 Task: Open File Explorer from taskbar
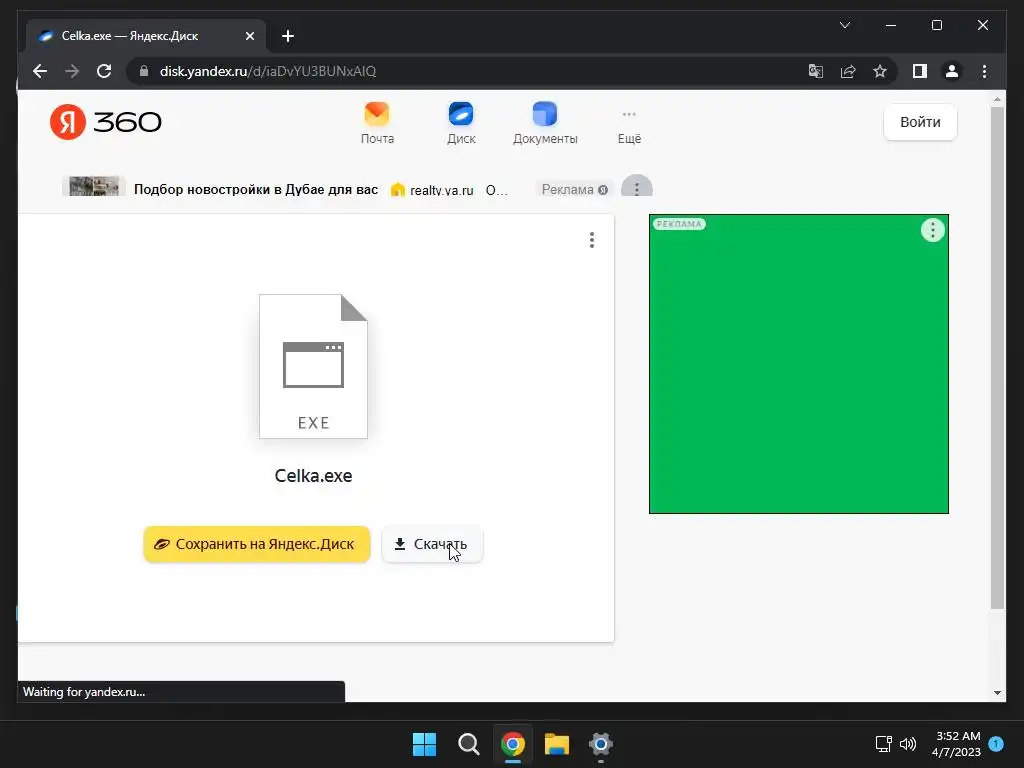(x=557, y=744)
